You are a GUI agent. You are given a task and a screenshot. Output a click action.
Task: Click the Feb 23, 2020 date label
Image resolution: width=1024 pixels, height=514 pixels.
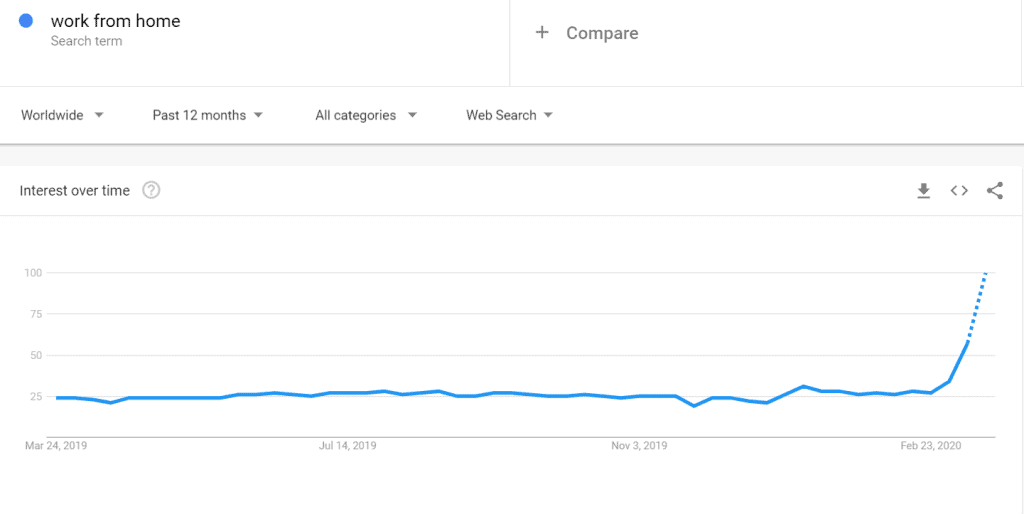click(931, 446)
